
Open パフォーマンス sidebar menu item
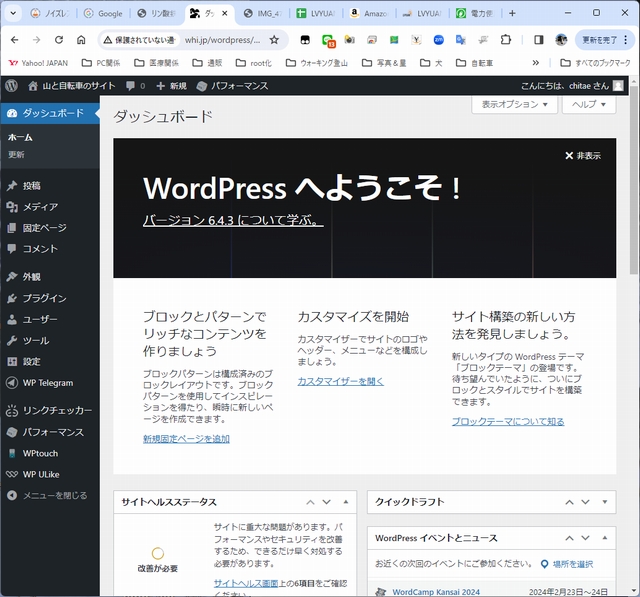click(50, 432)
